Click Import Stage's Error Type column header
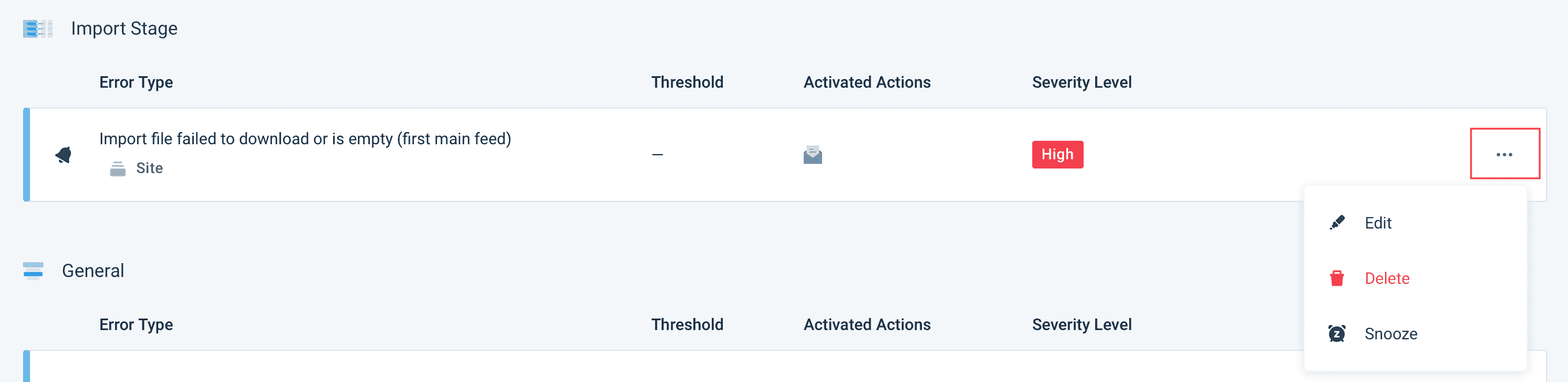 136,83
